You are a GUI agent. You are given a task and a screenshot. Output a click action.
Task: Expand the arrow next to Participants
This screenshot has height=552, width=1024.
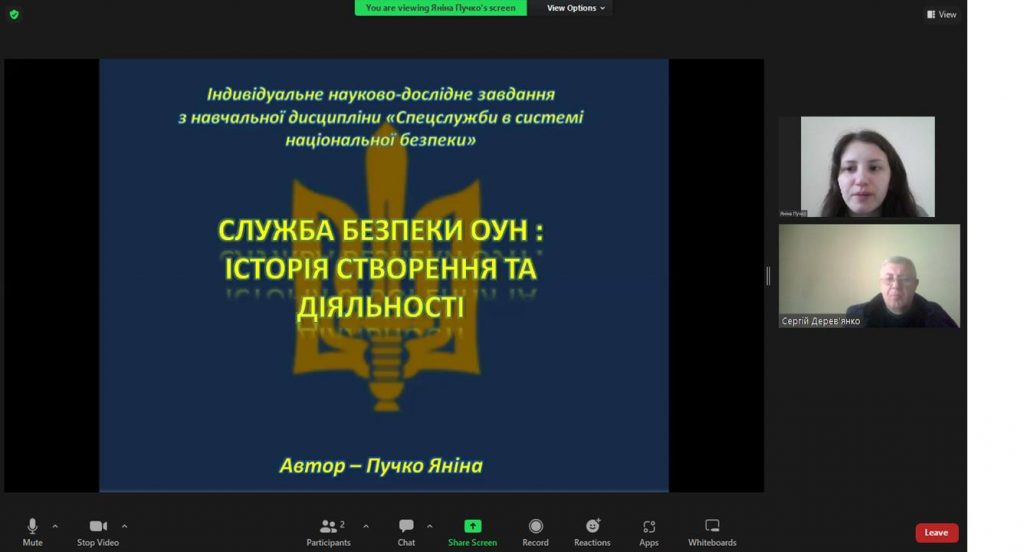tap(366, 526)
